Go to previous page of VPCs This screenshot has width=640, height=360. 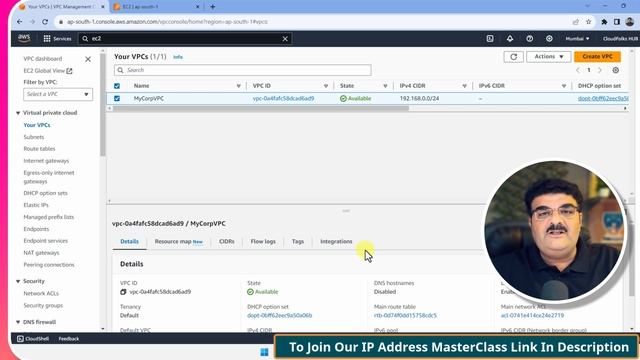[x=578, y=70]
